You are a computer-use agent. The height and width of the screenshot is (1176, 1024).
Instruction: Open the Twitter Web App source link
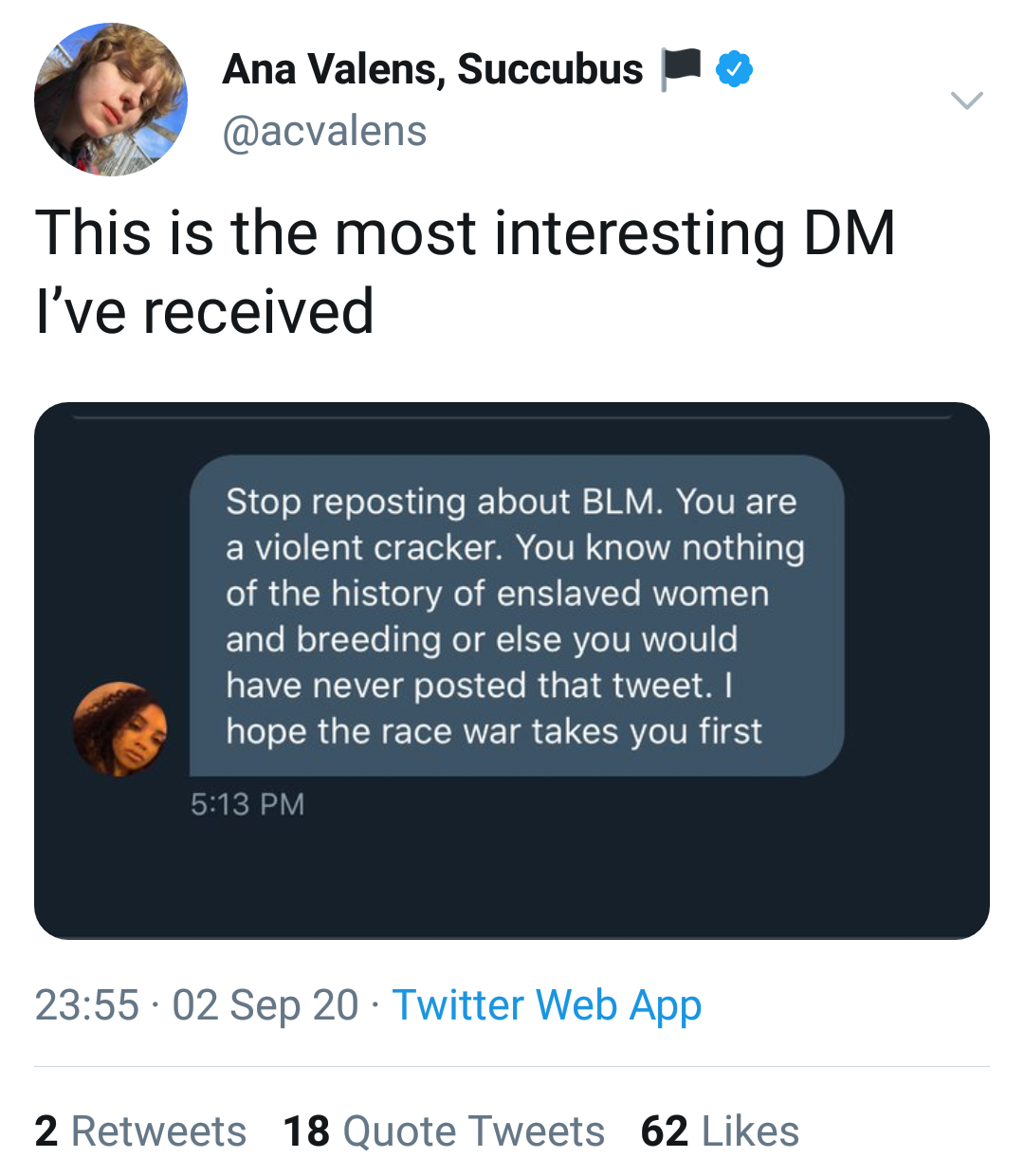tap(547, 1005)
